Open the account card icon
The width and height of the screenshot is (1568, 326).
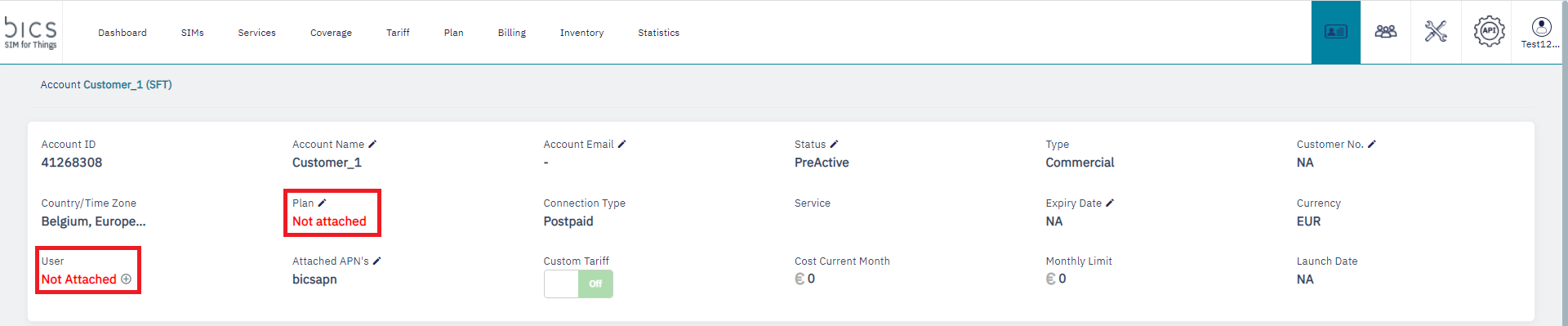pyautogui.click(x=1336, y=32)
